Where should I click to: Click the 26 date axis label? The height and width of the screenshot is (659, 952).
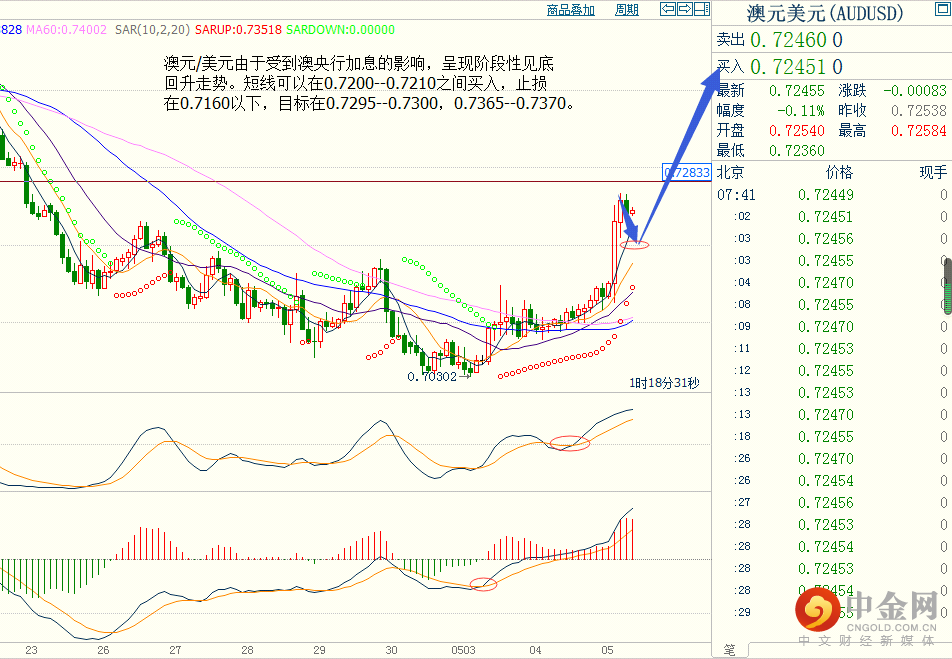click(103, 650)
